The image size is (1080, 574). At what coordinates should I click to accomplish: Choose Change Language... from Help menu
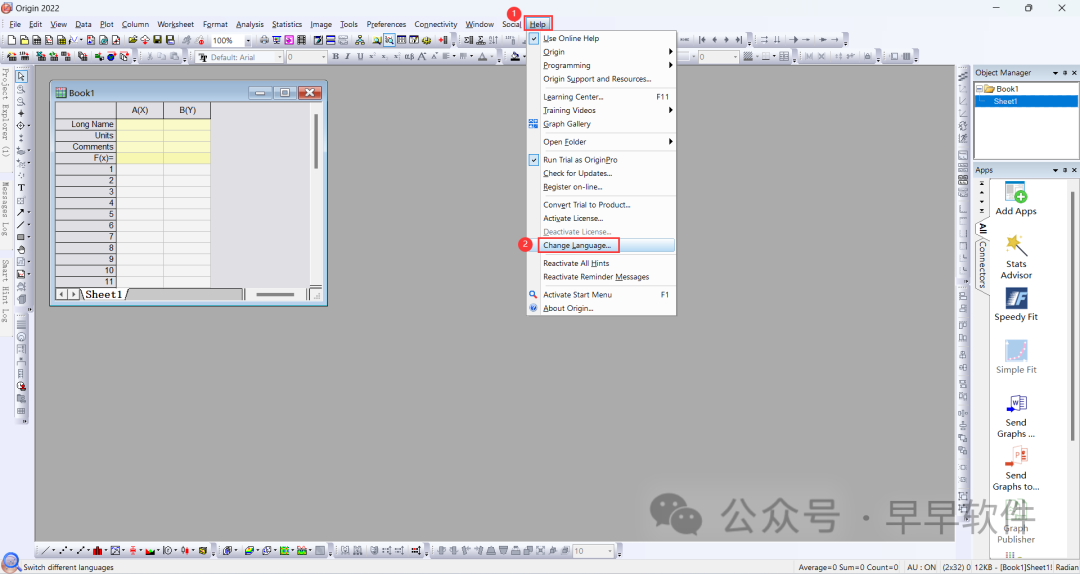[577, 245]
